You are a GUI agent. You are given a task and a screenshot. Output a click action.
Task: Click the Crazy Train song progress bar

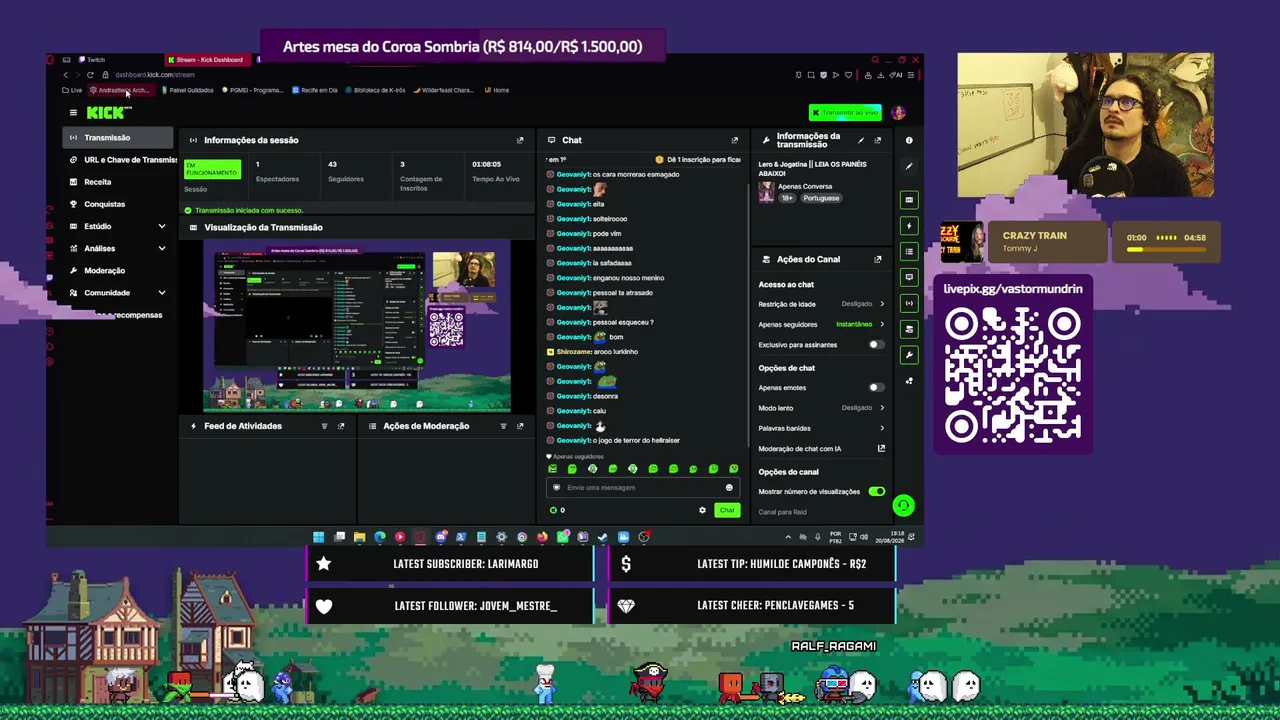(1166, 249)
